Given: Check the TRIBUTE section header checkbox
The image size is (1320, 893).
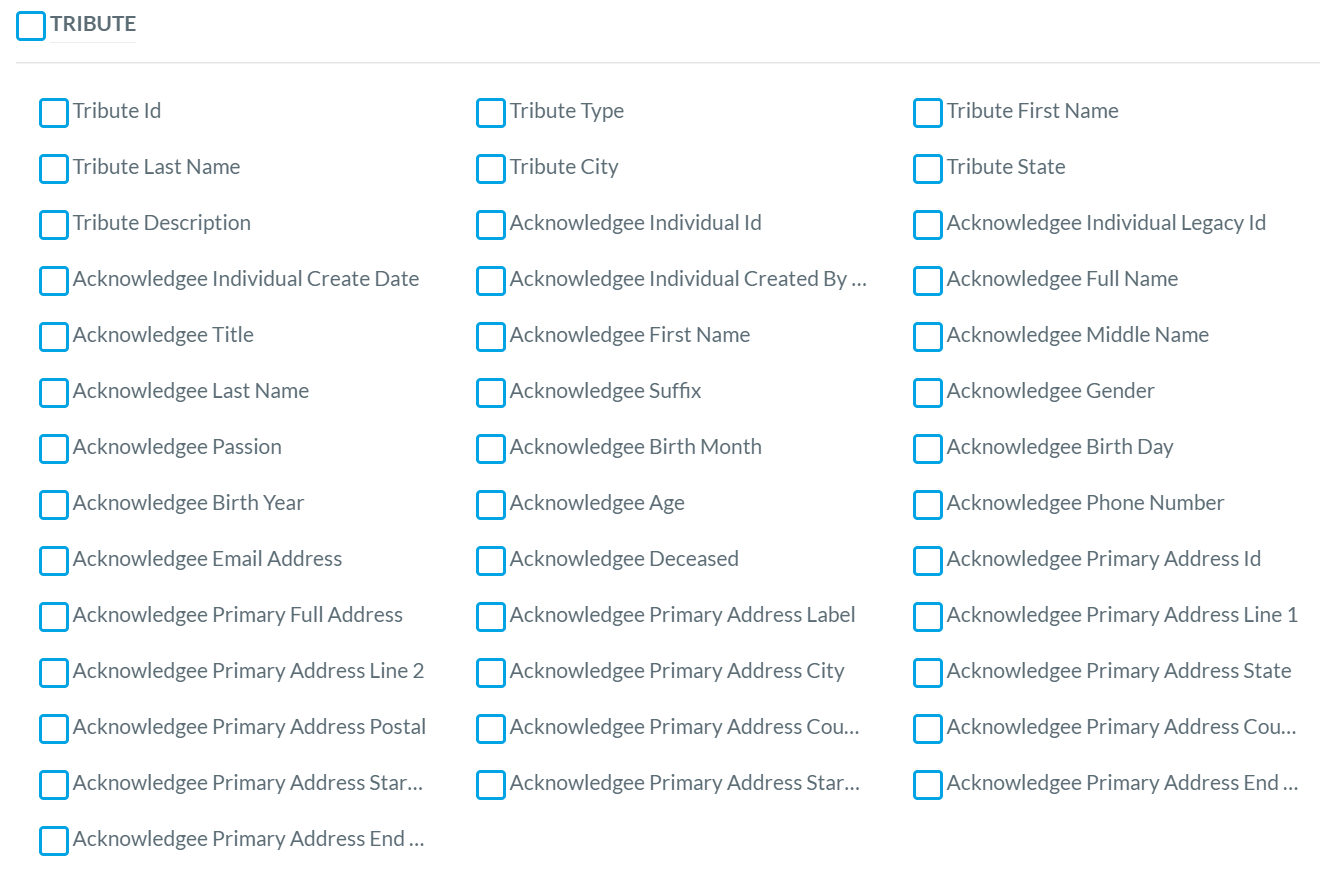Looking at the screenshot, I should click(x=31, y=26).
